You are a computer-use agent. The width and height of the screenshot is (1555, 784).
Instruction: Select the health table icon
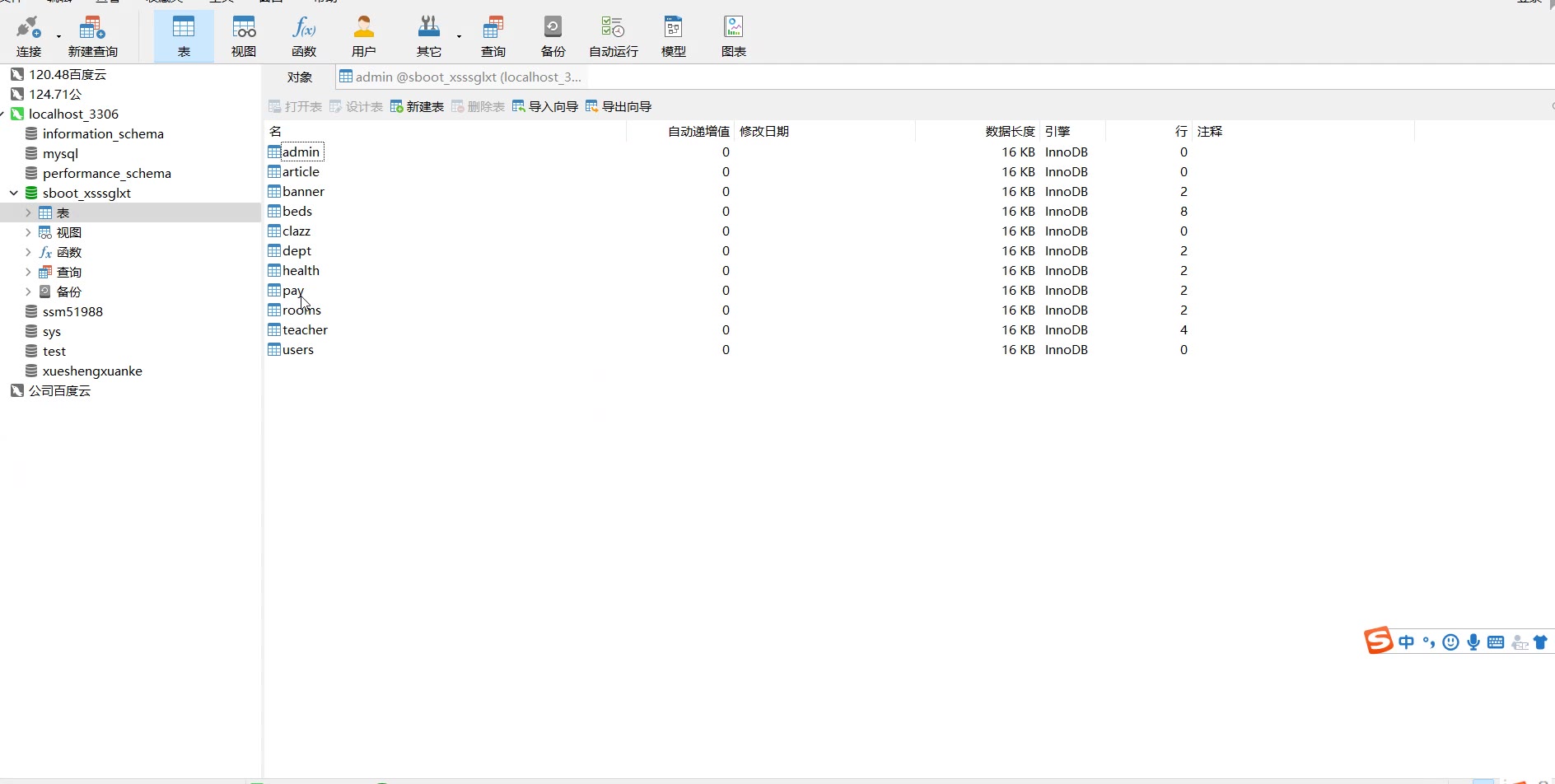coord(274,270)
